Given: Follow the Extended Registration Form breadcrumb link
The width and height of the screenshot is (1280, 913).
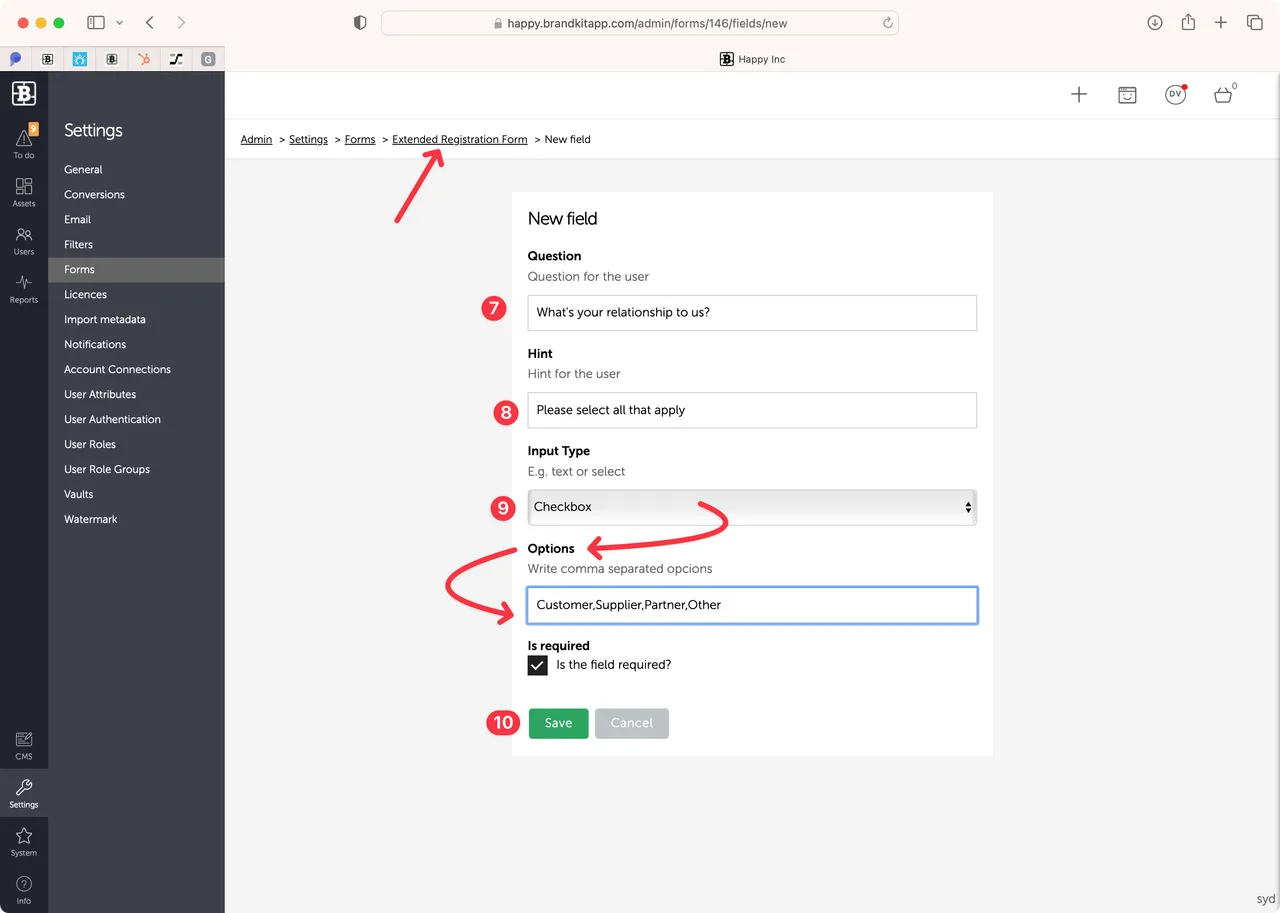Looking at the screenshot, I should pos(459,139).
